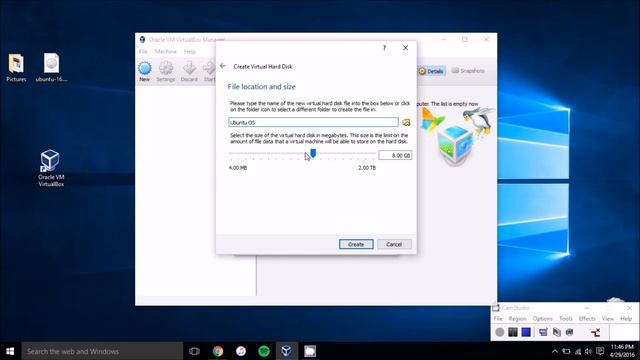Image resolution: width=640 pixels, height=360 pixels.
Task: Click CamStudio black pause button
Action: pyautogui.click(x=513, y=332)
